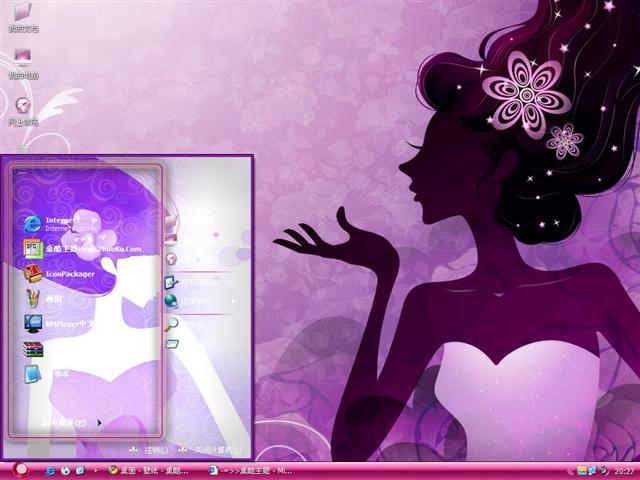
Task: Expand the Connect To submenu arrow
Action: tap(233, 301)
